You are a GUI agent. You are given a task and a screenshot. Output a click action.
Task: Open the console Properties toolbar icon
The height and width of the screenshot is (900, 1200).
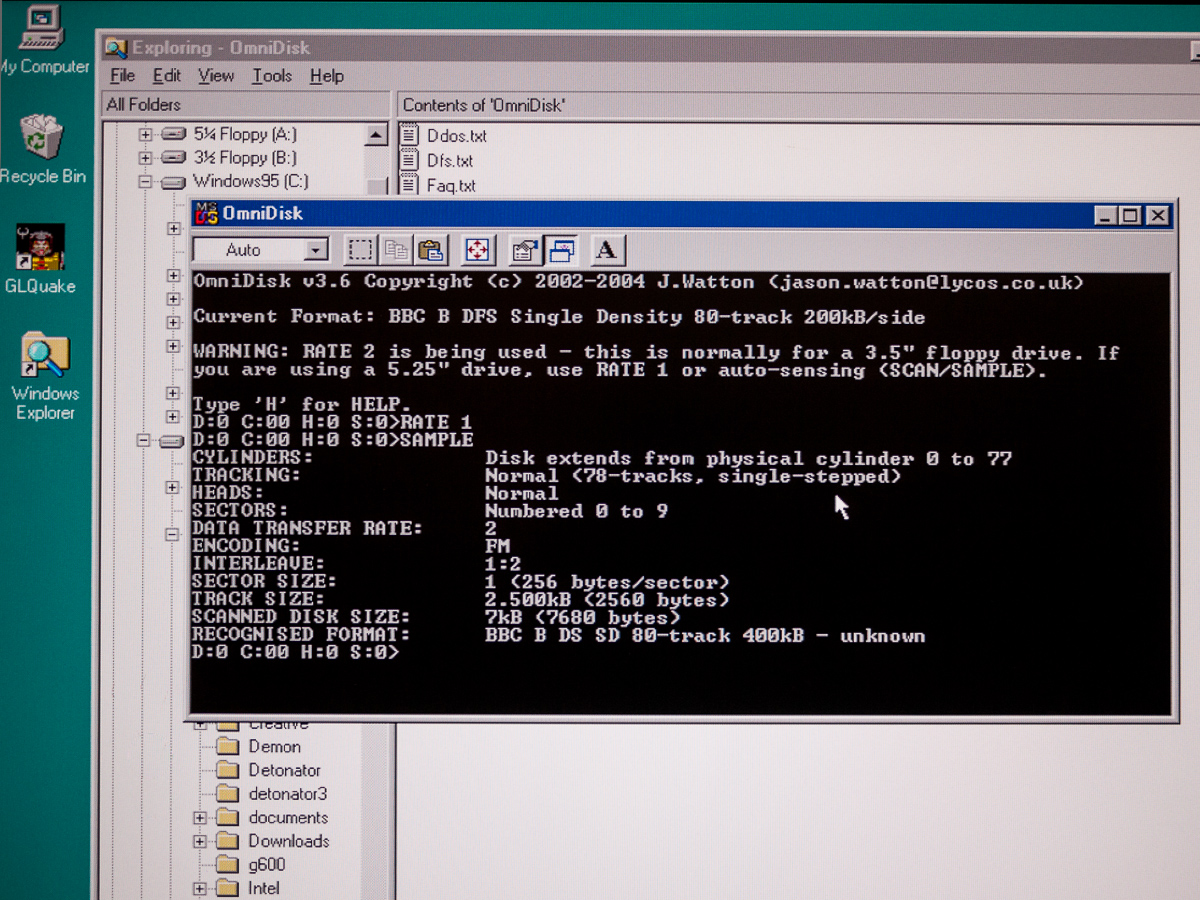tap(525, 250)
